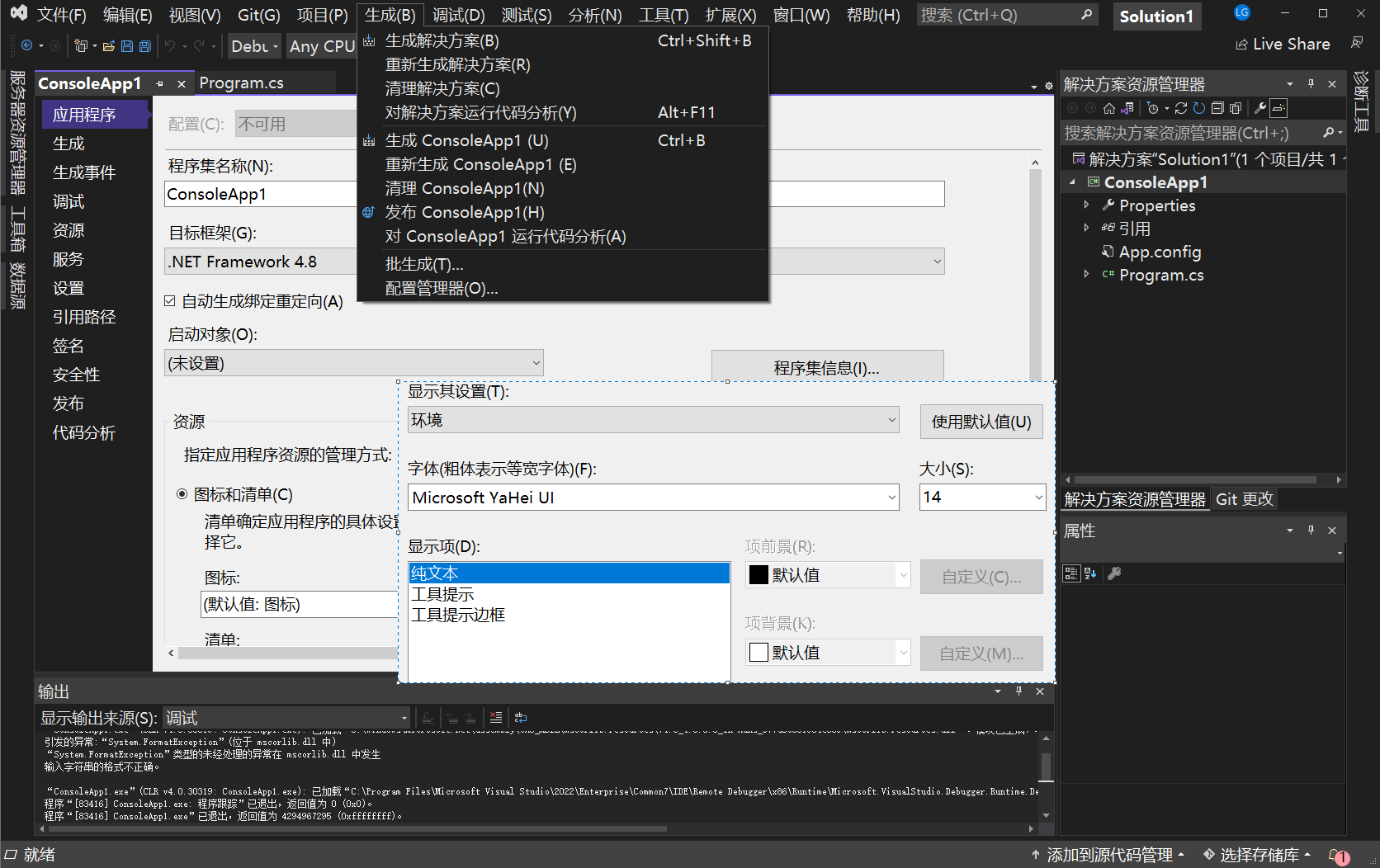Click the pin icon on Solution Explorer panel
Viewport: 1380px width, 868px height.
coord(1311,84)
